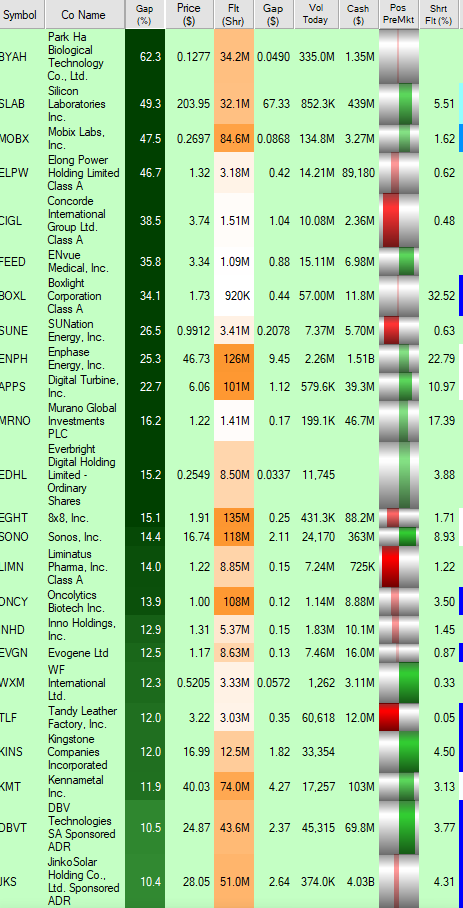This screenshot has height=908, width=463.
Task: Click Oncolytics Biotech Inc. company name
Action: [x=76, y=602]
